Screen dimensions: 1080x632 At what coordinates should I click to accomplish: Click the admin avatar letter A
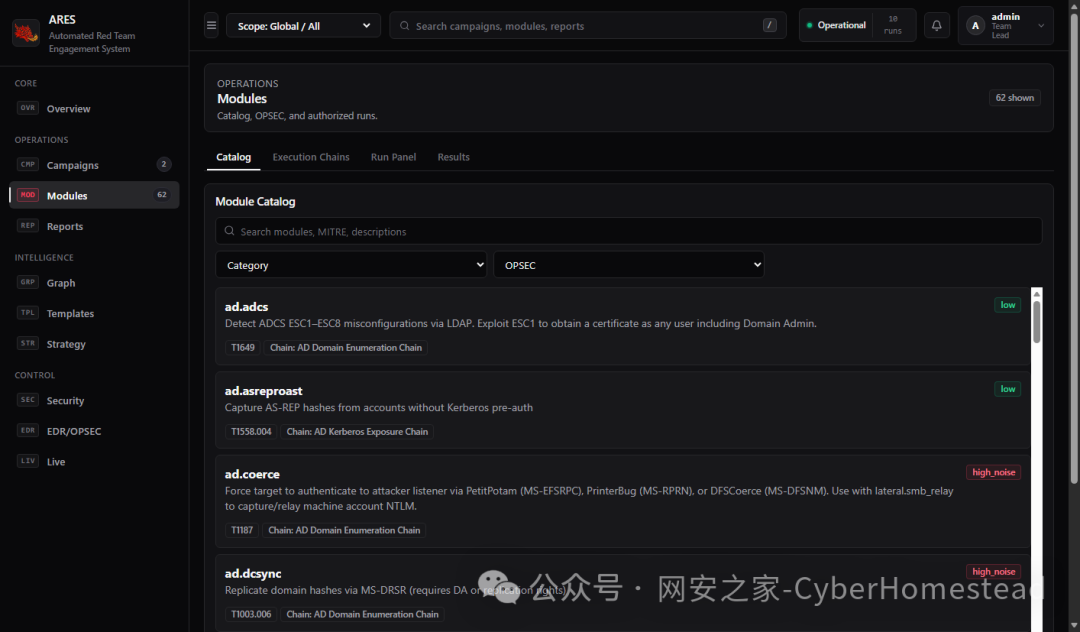(975, 25)
